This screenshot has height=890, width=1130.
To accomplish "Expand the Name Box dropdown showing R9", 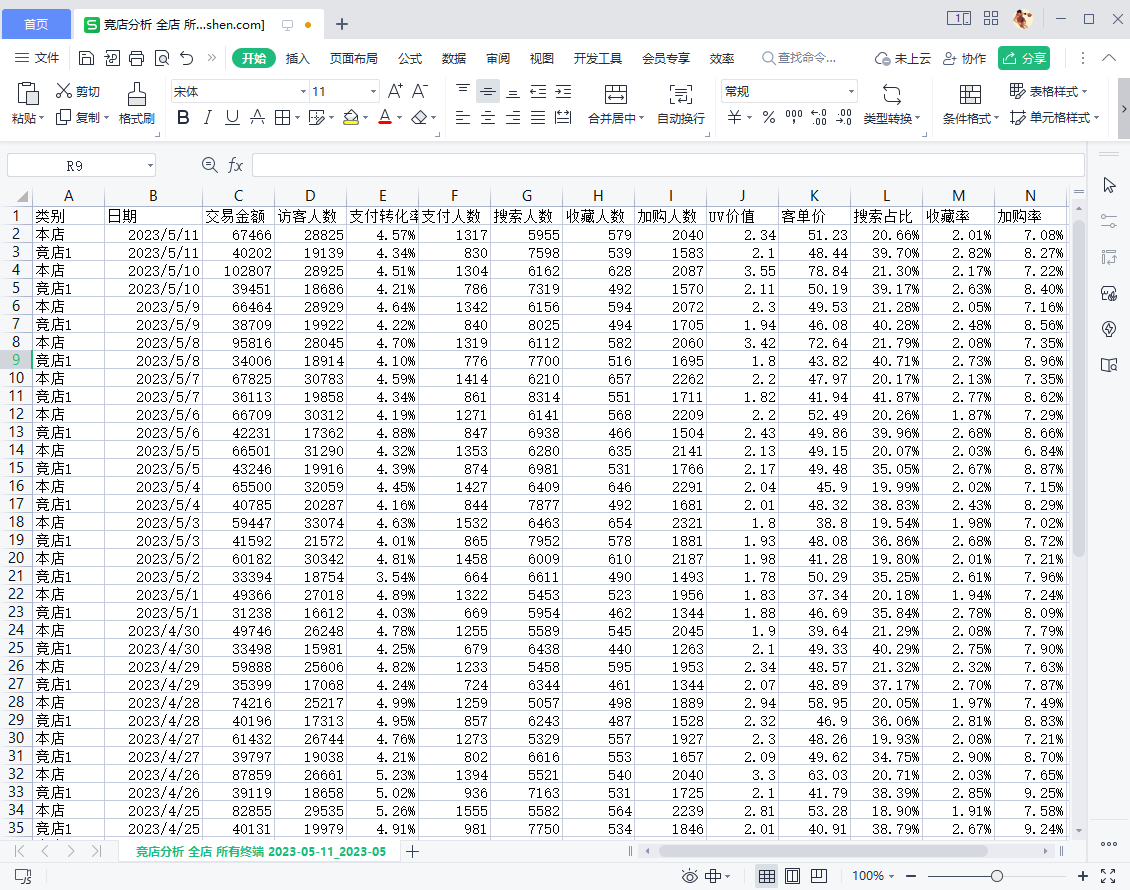I will [x=150, y=165].
